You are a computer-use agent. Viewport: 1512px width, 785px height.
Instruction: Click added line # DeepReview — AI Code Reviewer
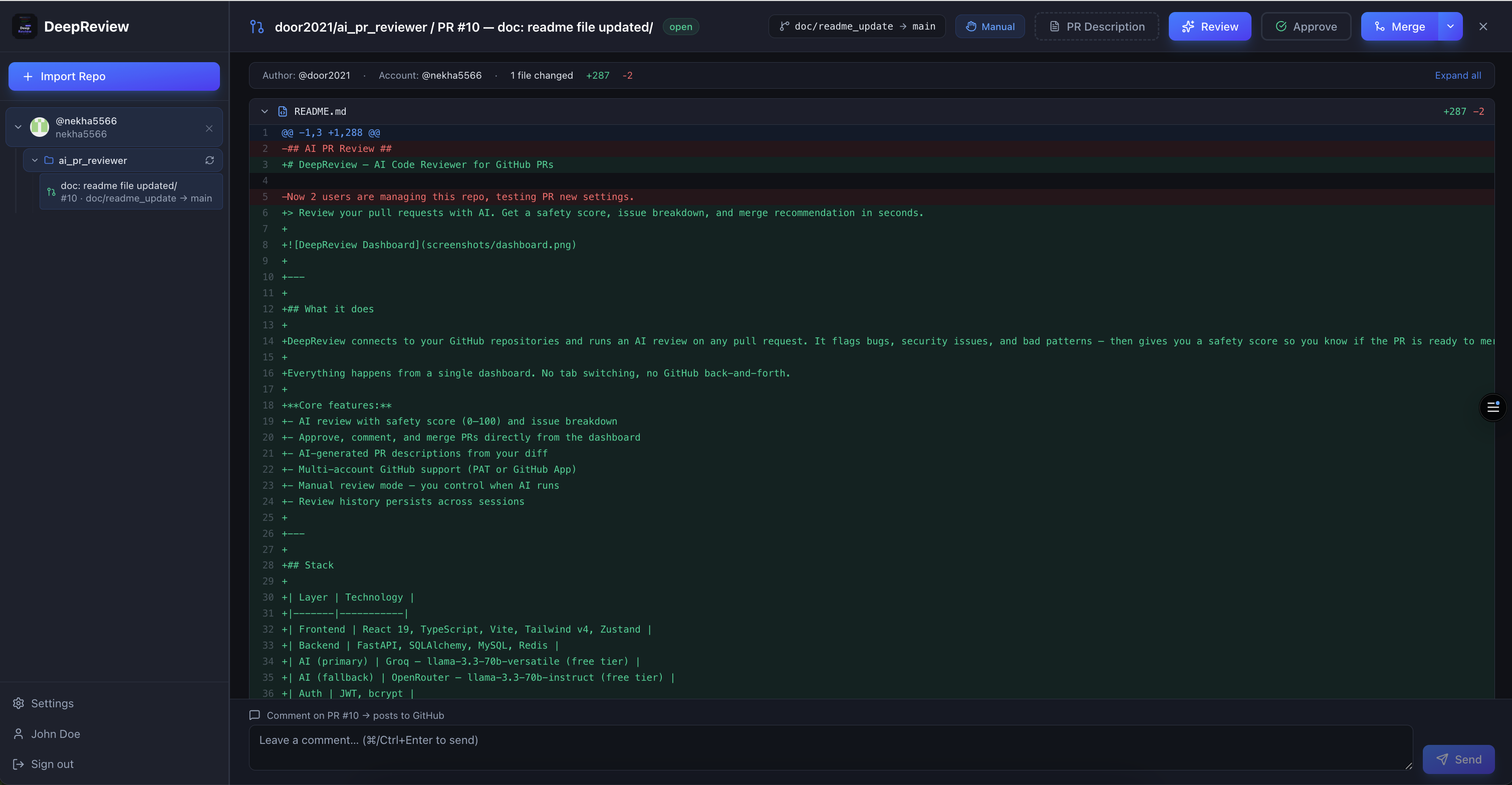[x=872, y=165]
